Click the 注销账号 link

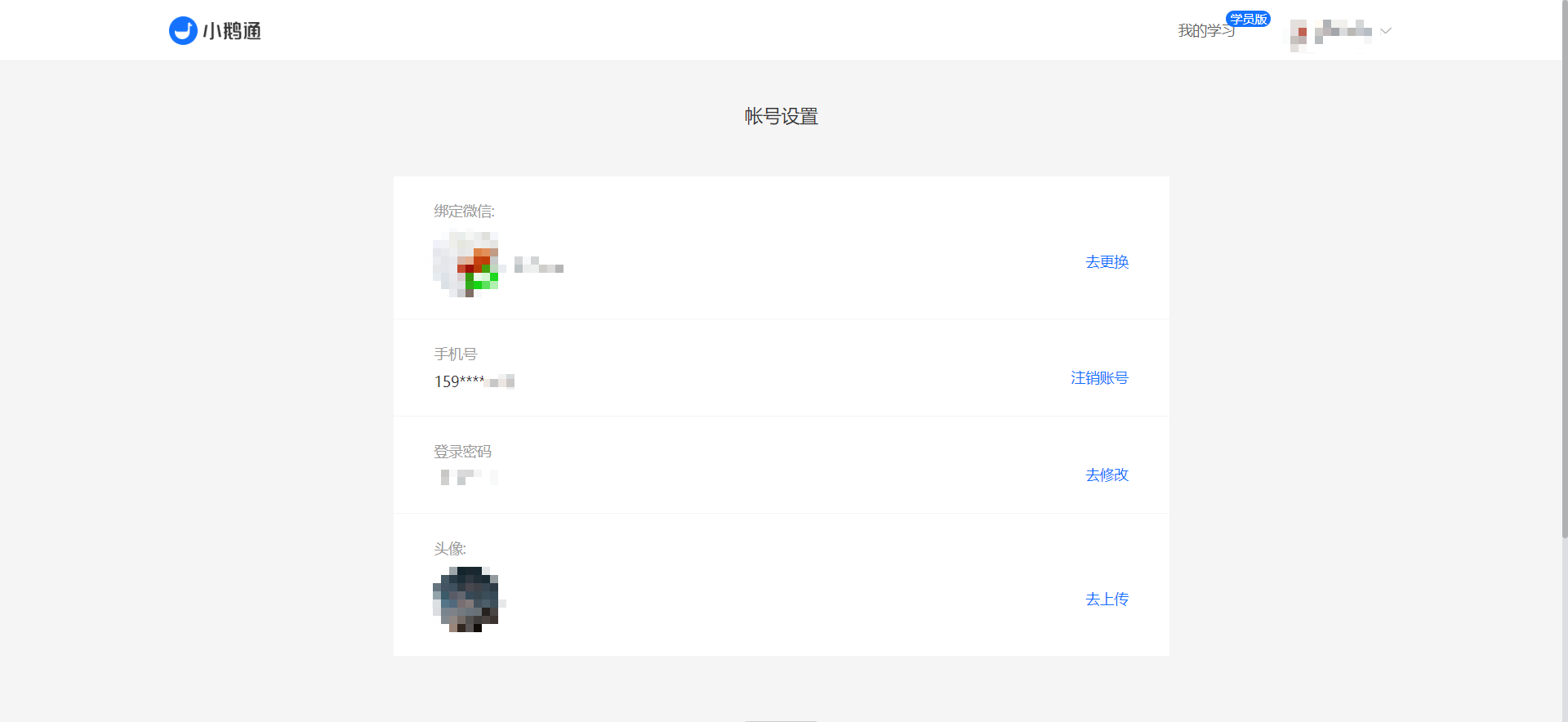pos(1099,377)
